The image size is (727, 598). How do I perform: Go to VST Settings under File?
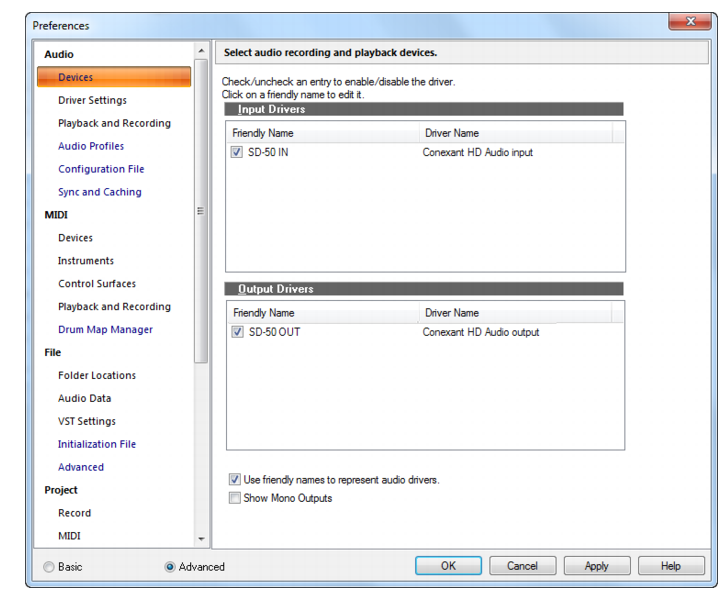[87, 421]
